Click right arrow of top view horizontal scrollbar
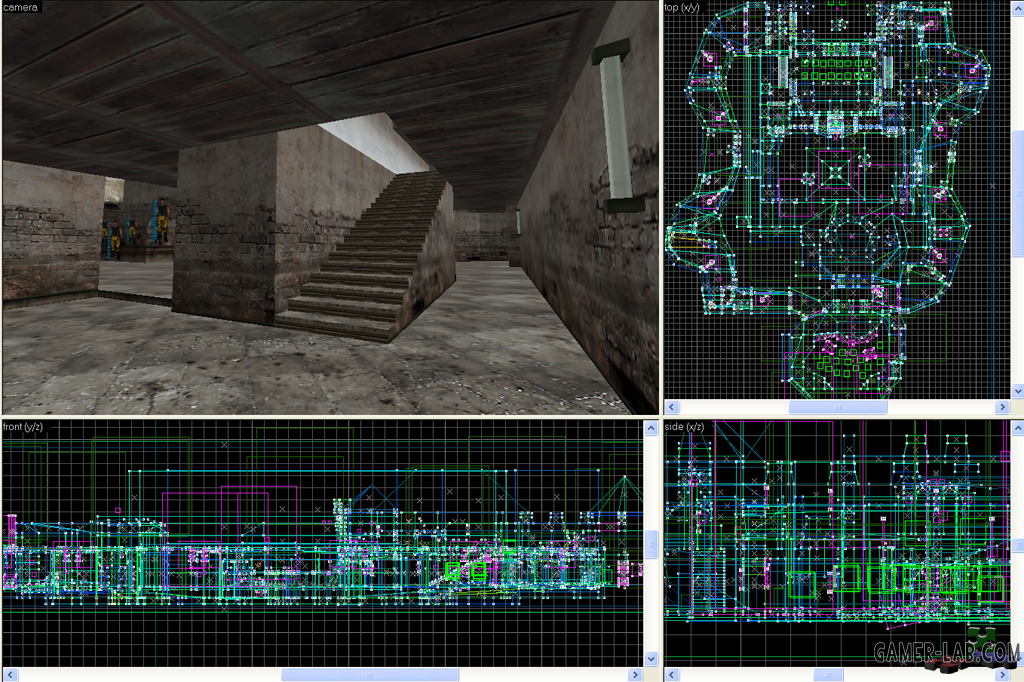1024x682 pixels. coord(1003,407)
